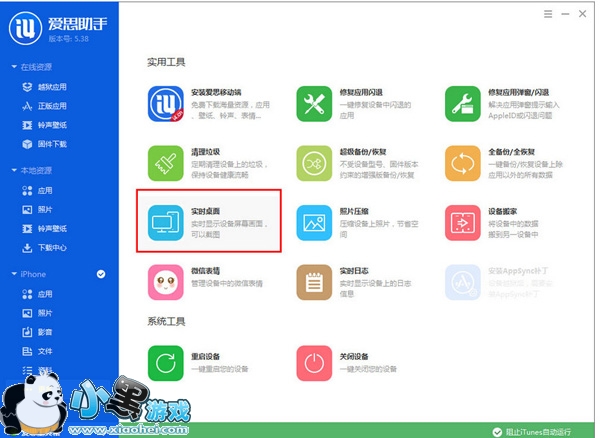Open 越狱应用 in the sidebar
Viewport: 600px width, 438px height.
point(44,87)
